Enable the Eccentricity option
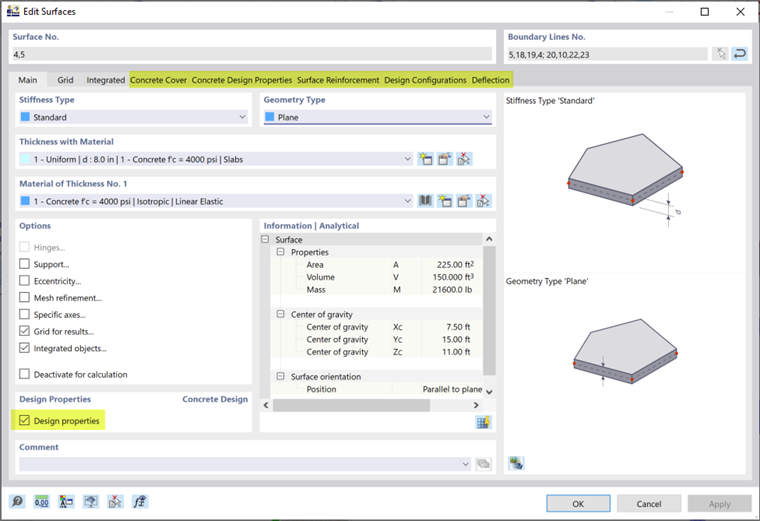 pyautogui.click(x=24, y=281)
